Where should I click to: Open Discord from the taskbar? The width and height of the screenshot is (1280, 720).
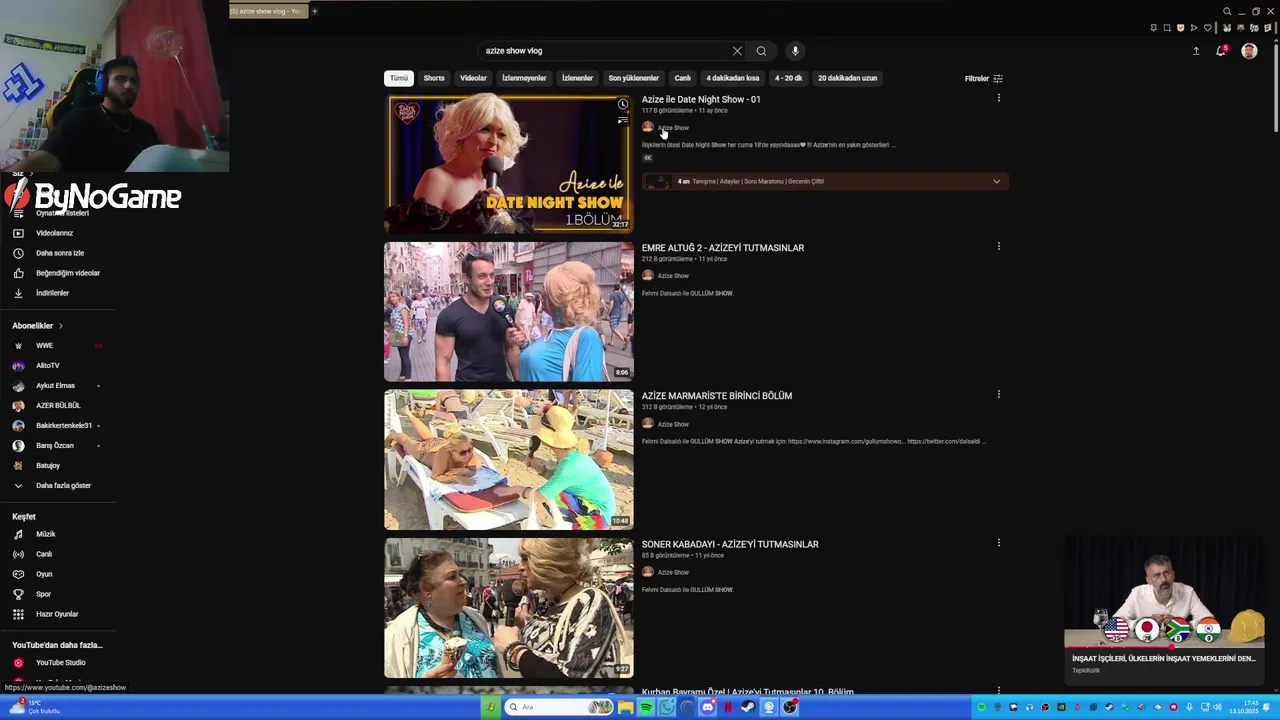coord(707,708)
